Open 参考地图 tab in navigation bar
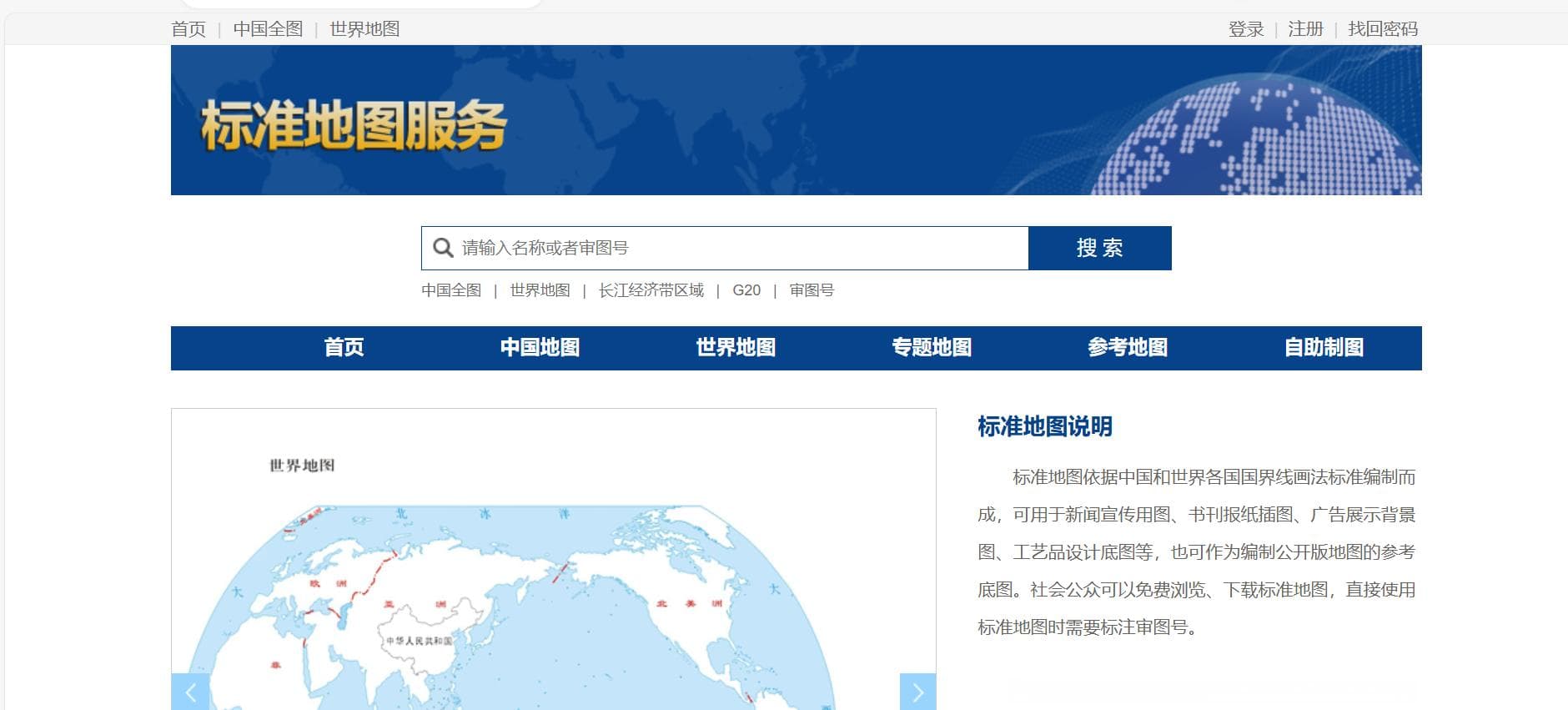Viewport: 1568px width, 710px height. (1128, 348)
